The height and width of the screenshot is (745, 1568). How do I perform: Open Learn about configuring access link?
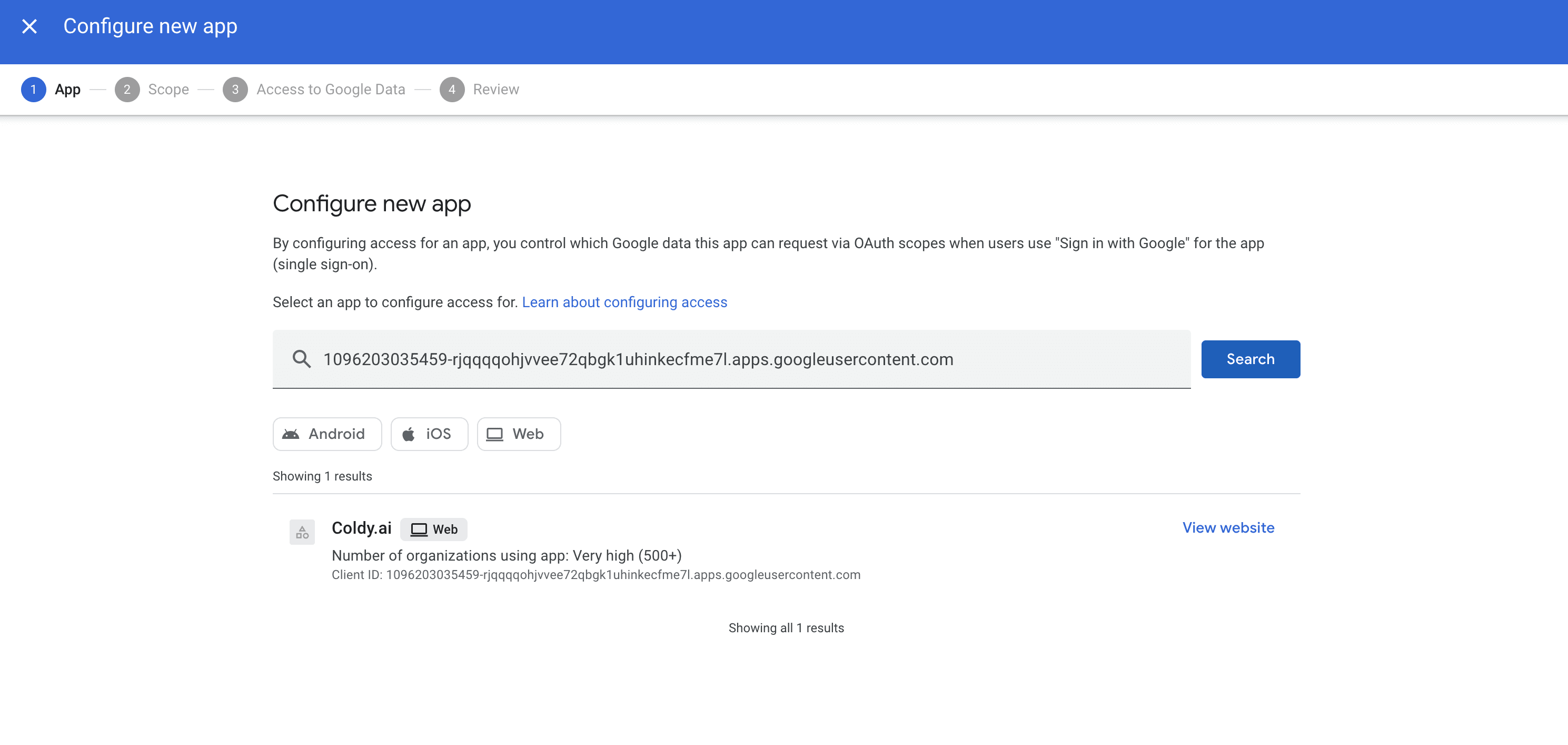(x=624, y=302)
